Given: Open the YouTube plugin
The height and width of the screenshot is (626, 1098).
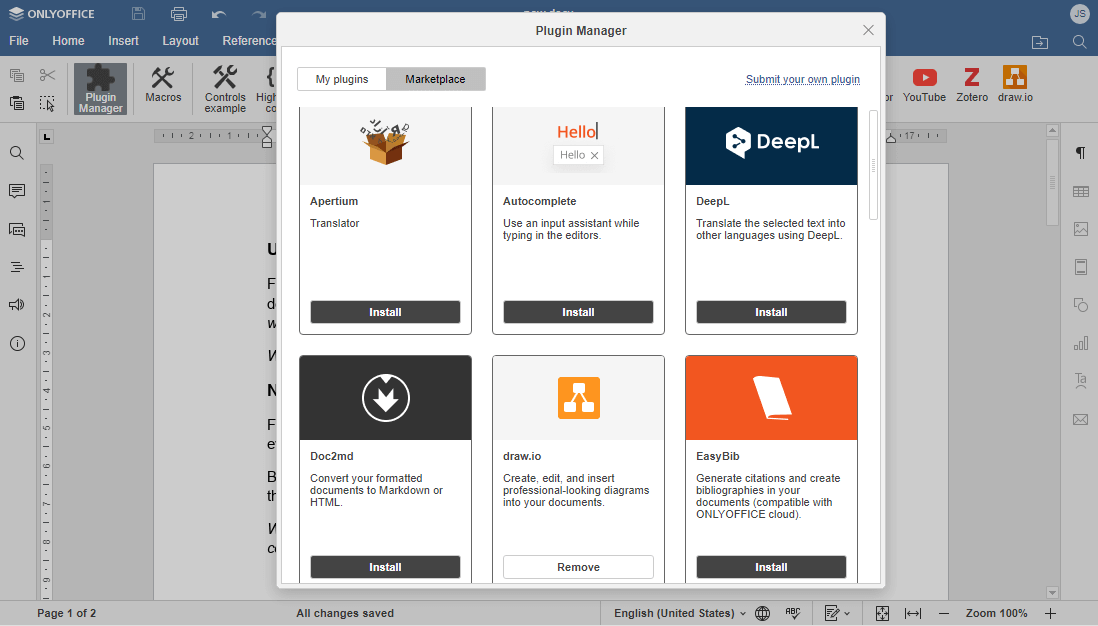Looking at the screenshot, I should (x=924, y=86).
